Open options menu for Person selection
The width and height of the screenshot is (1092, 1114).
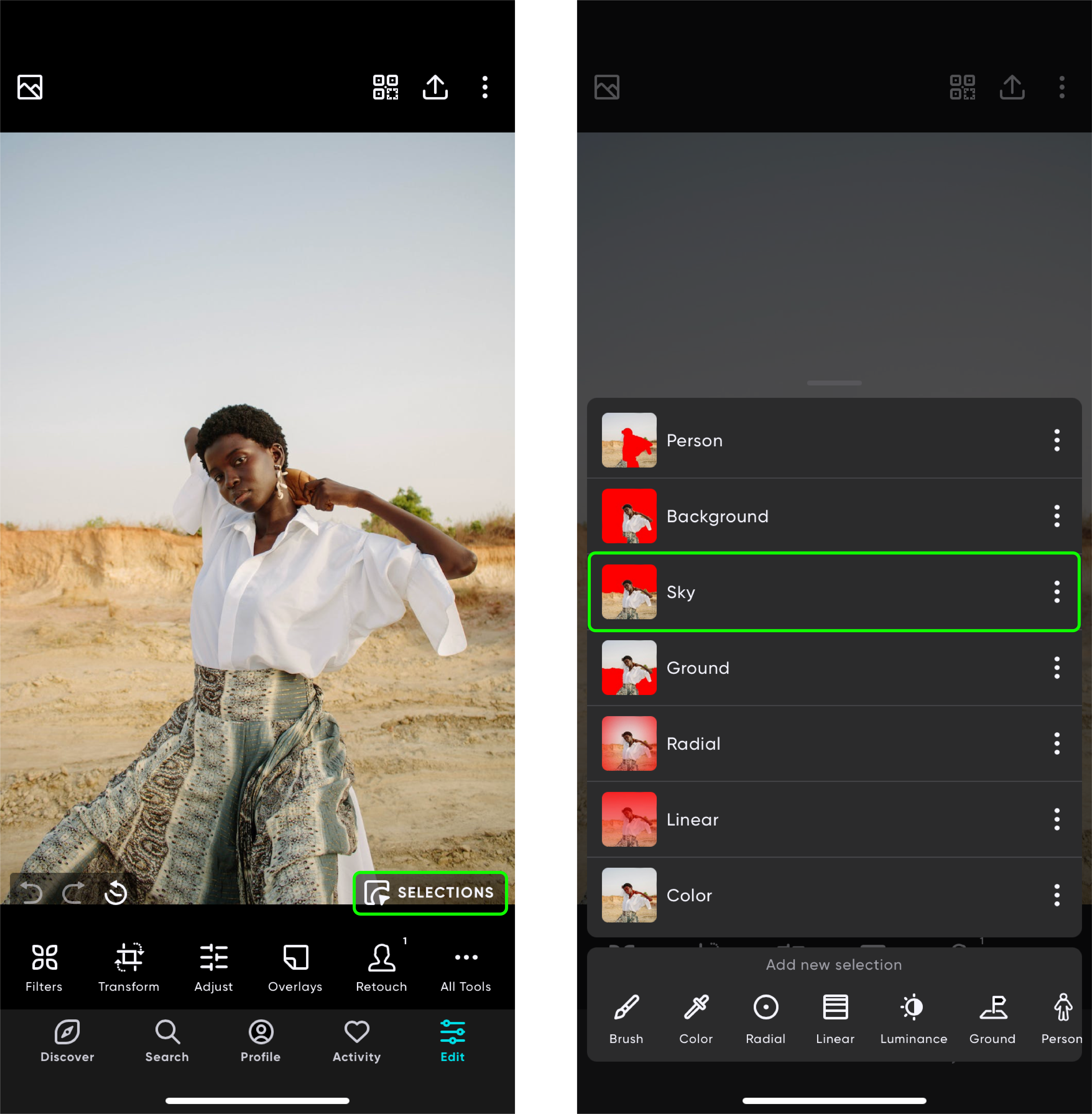pyautogui.click(x=1057, y=440)
